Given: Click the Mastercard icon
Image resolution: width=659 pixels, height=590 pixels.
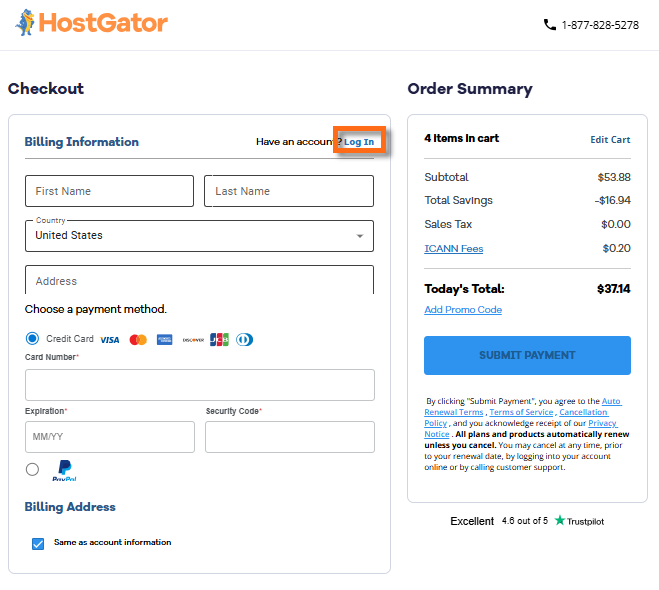Looking at the screenshot, I should pyautogui.click(x=138, y=340).
